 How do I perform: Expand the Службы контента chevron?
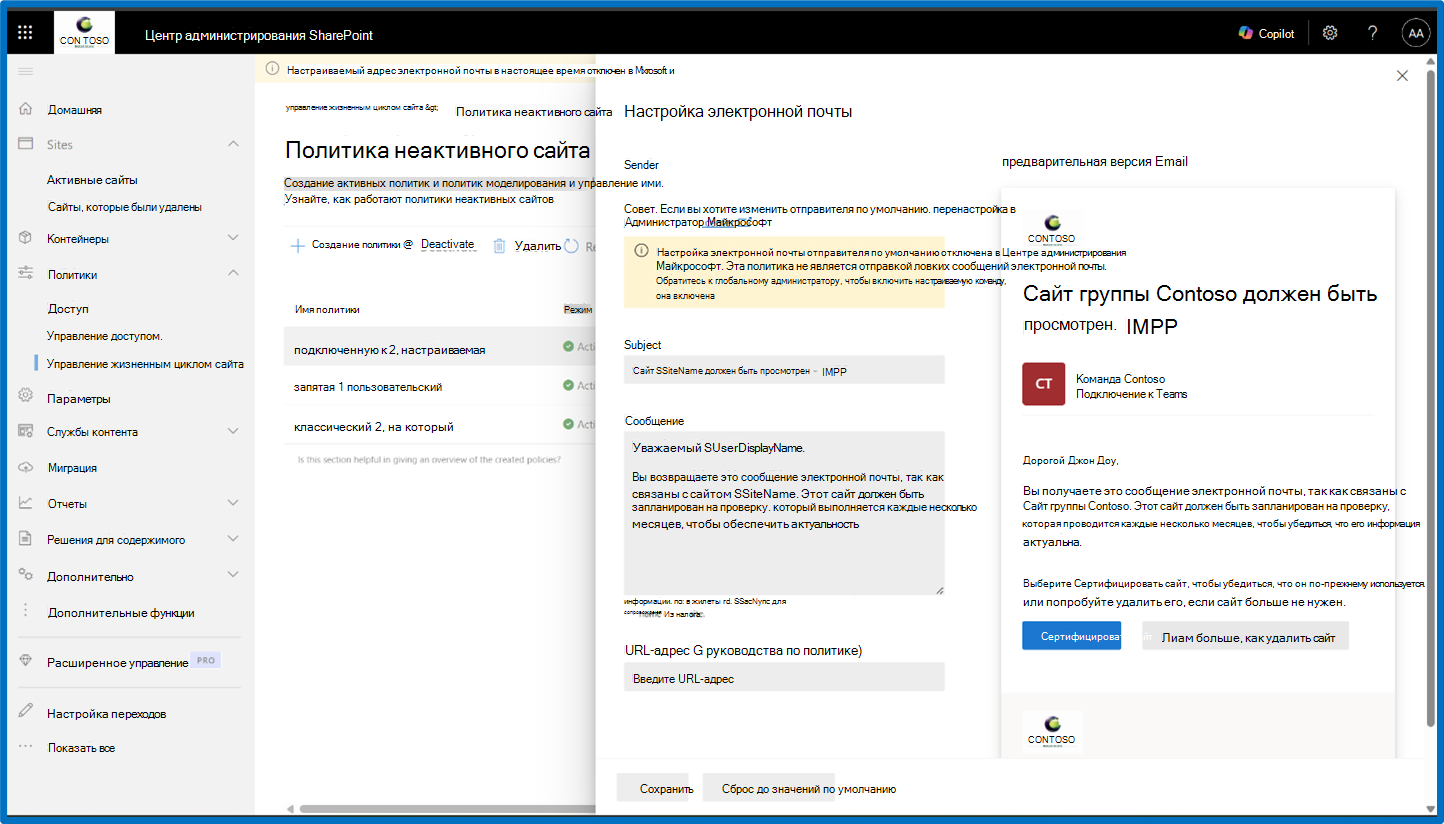pyautogui.click(x=233, y=431)
